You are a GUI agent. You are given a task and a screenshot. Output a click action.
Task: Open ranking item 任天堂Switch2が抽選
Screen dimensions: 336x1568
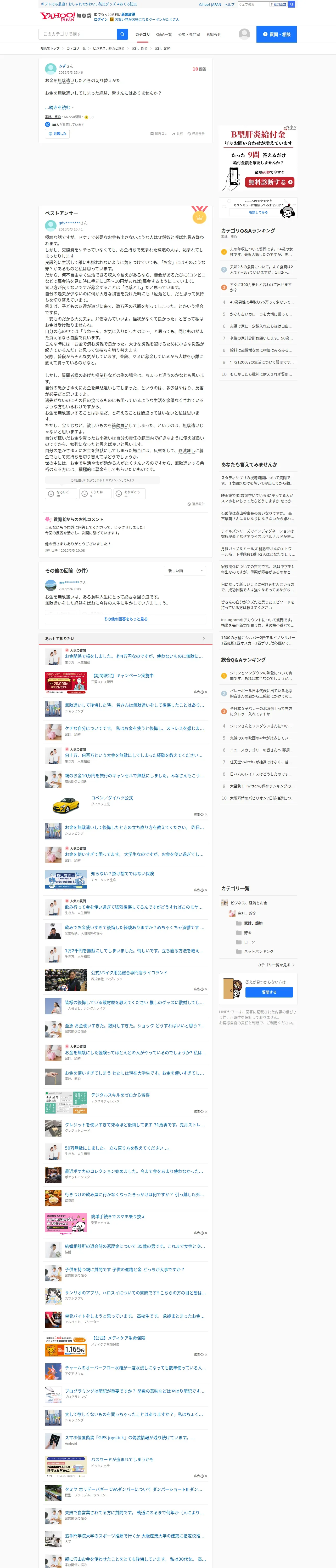(261, 762)
